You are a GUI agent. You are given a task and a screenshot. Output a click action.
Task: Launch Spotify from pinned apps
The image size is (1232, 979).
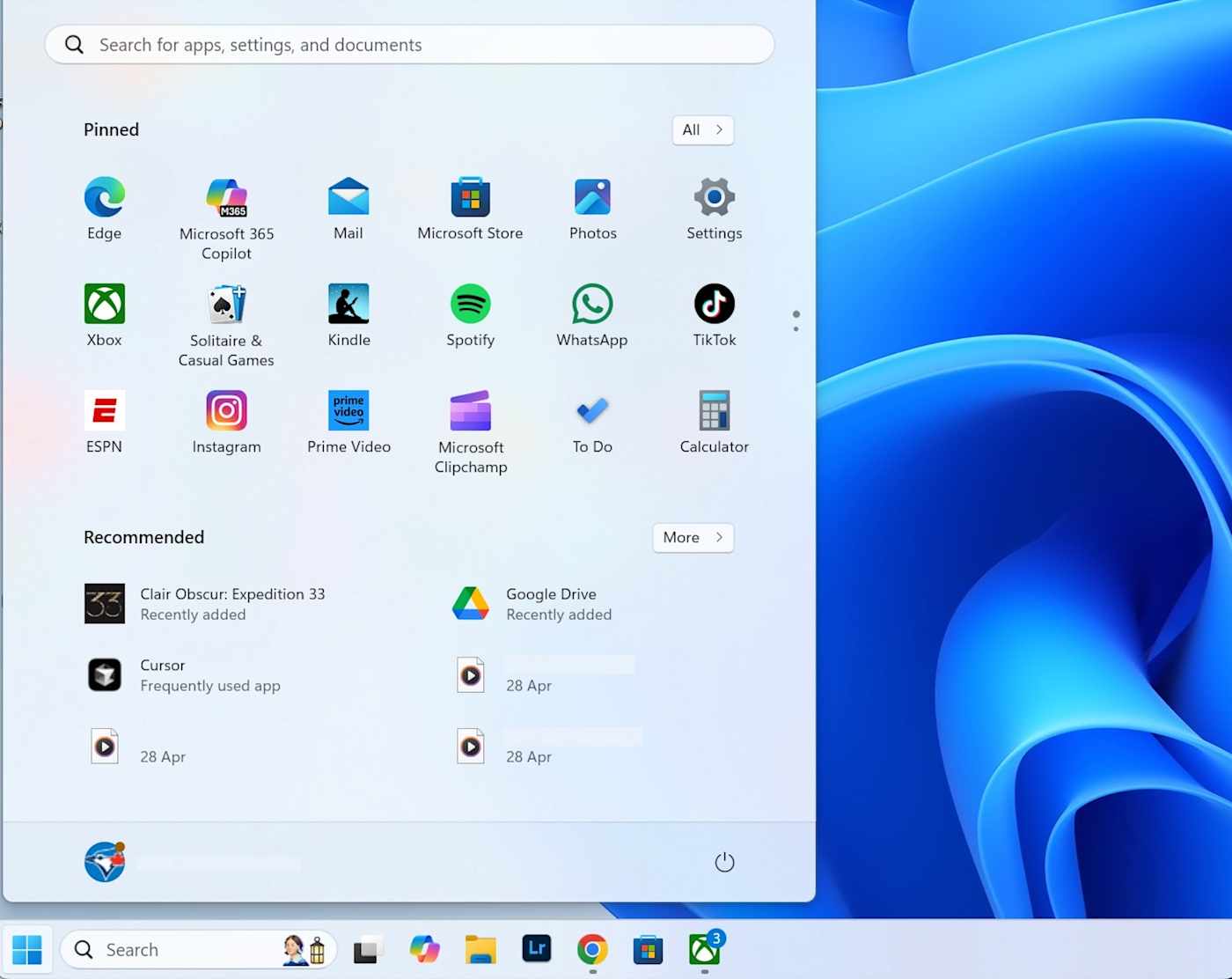point(471,315)
